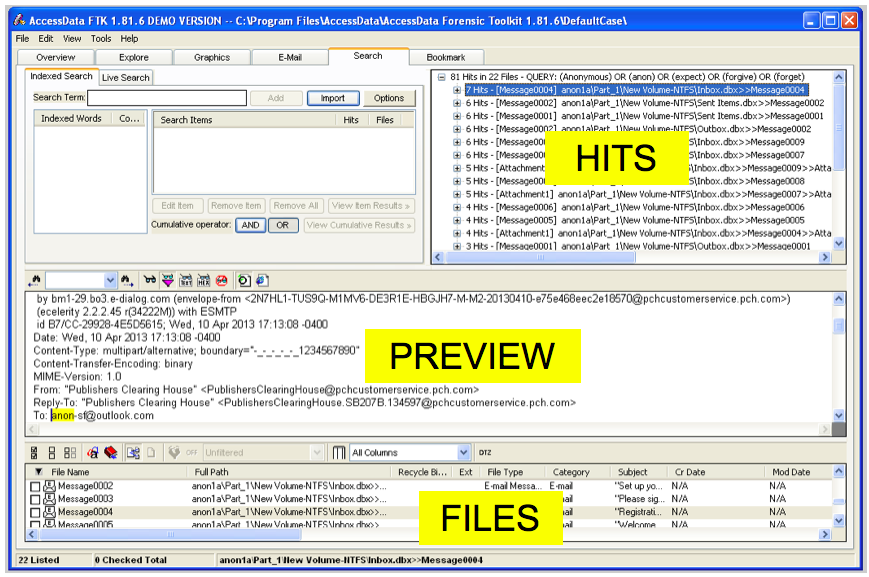The height and width of the screenshot is (577, 869).
Task: Click the column settings icon
Action: (x=339, y=453)
